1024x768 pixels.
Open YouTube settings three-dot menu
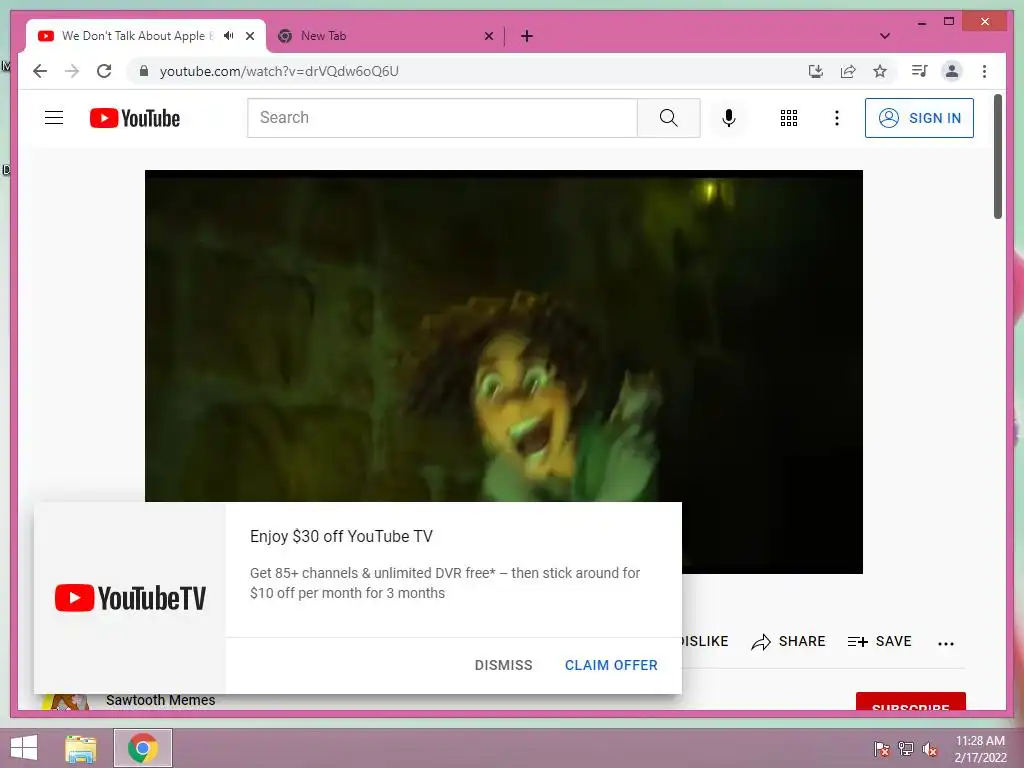click(x=837, y=118)
